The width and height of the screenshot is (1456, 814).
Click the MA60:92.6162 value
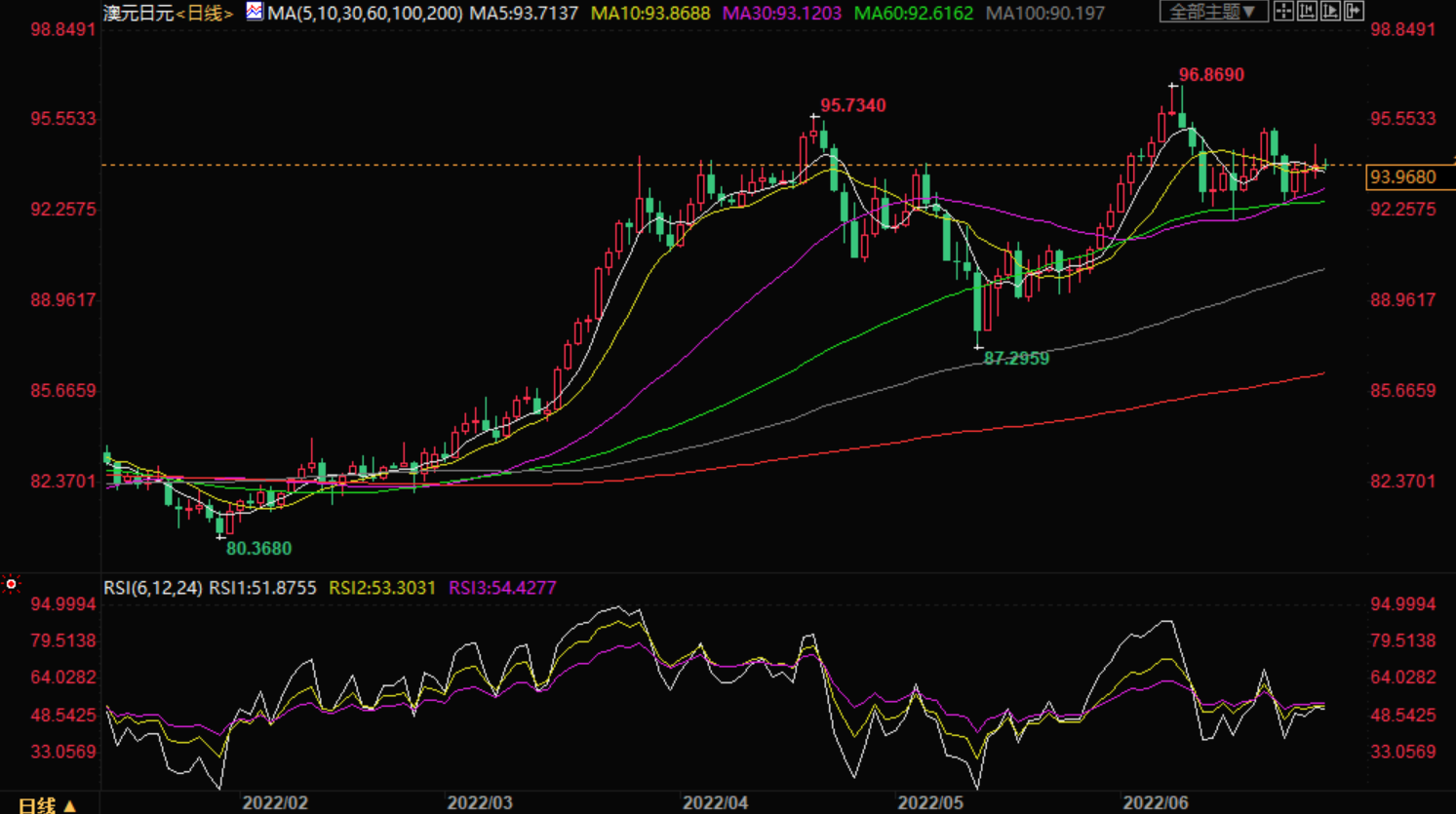(x=914, y=14)
